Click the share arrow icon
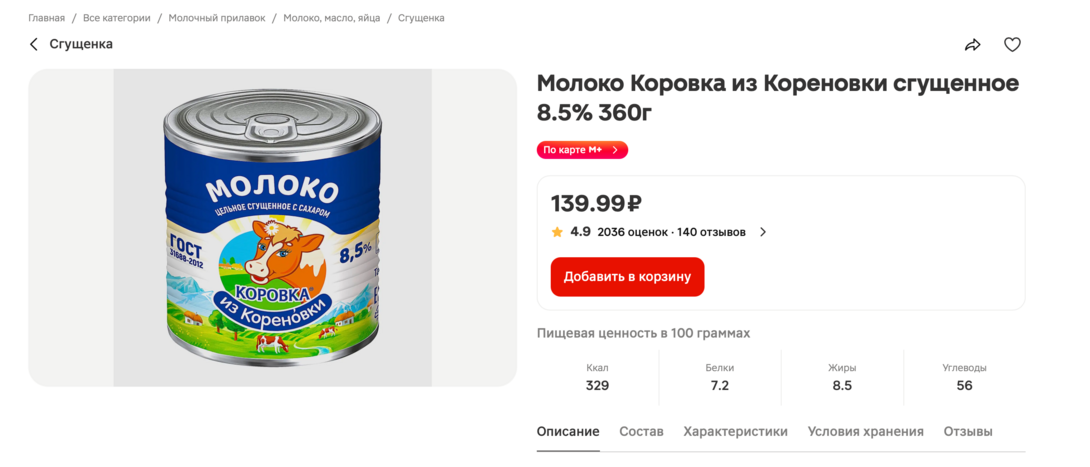 (972, 45)
